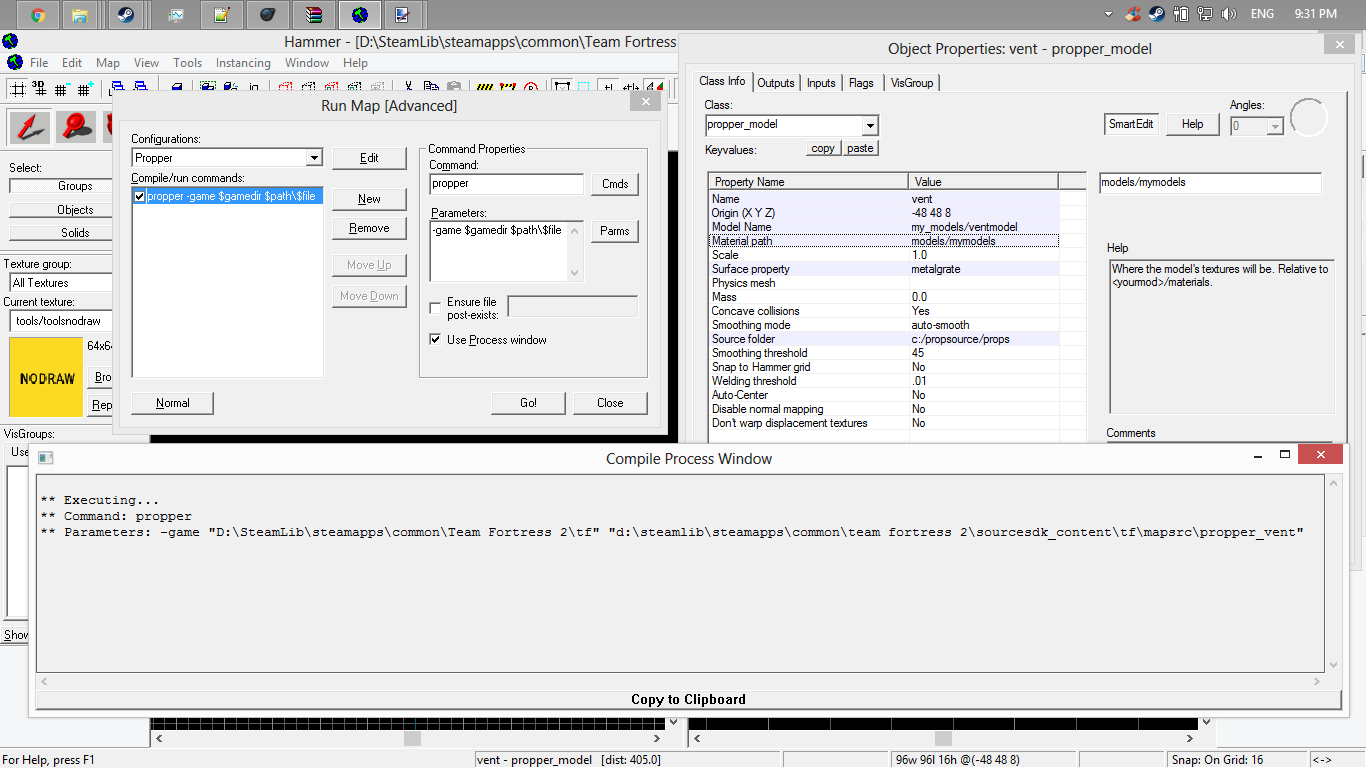Click the battery tray icon

pos(1181,14)
